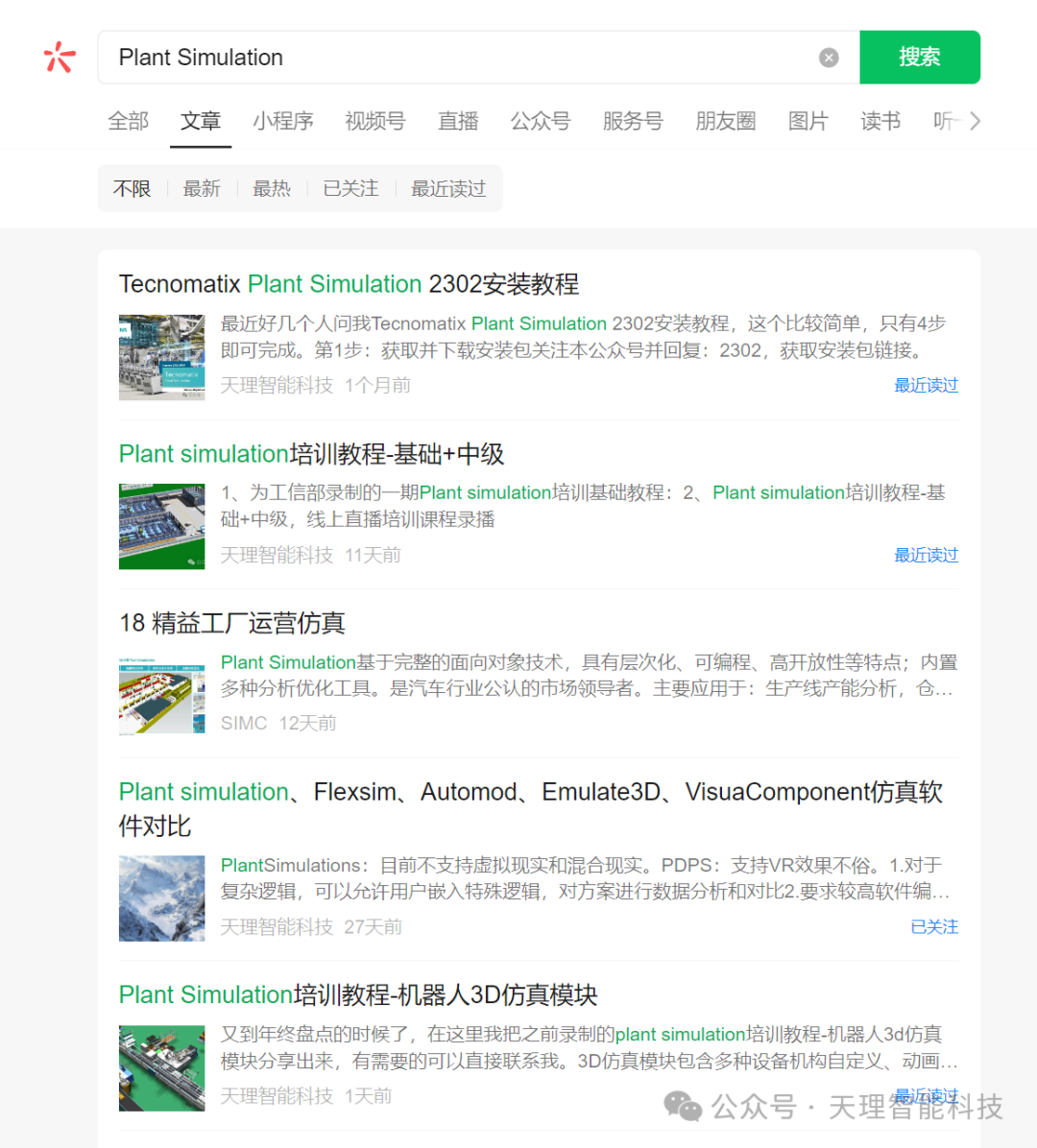Open the Flexsim、Automod仿真软件对比 article title
Viewport: 1037px width, 1148px height.
(x=531, y=809)
